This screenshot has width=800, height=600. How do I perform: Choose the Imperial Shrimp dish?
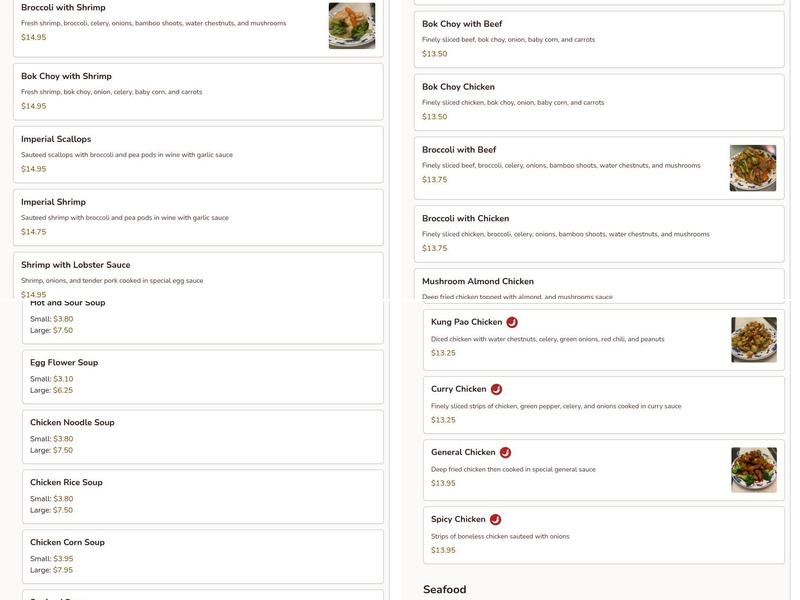coord(198,217)
